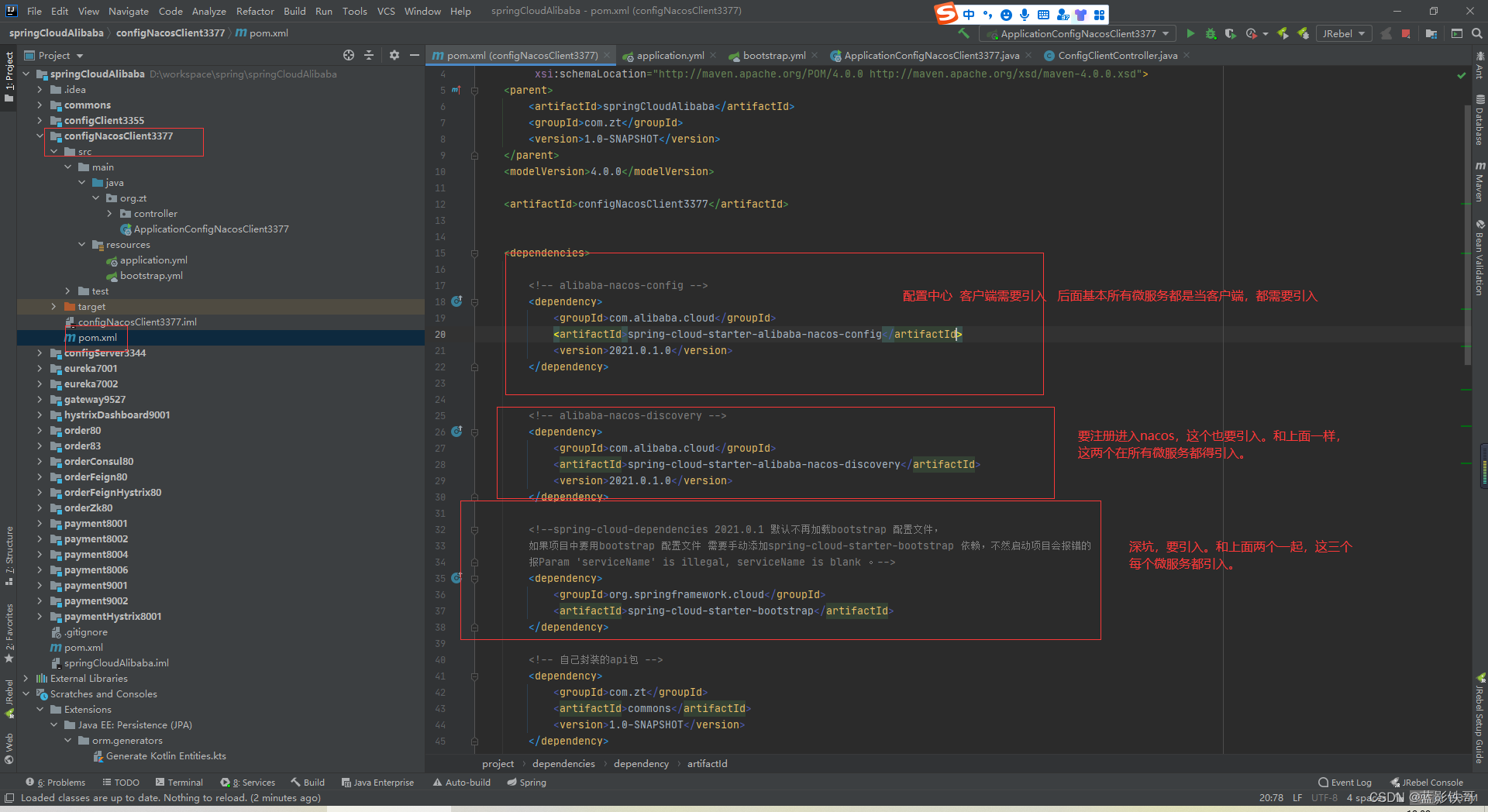Click the Sogou input method S logo
The width and height of the screenshot is (1488, 812).
coord(945,13)
